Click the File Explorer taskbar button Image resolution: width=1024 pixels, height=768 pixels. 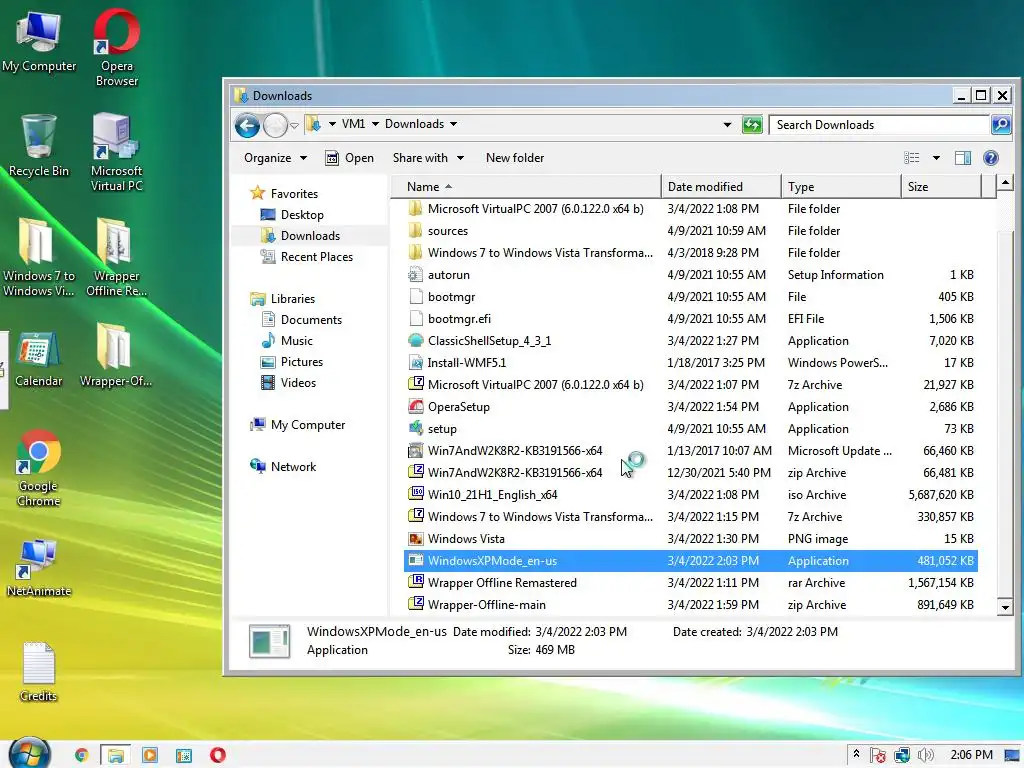116,755
